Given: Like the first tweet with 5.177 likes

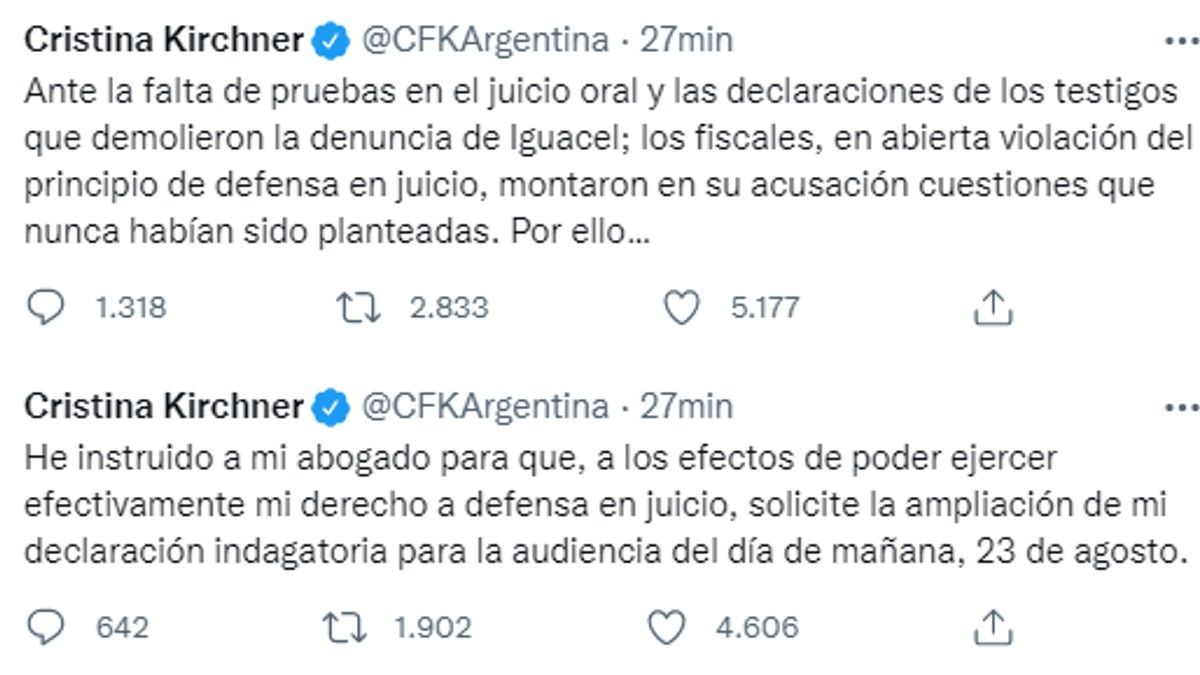Looking at the screenshot, I should pos(682,307).
